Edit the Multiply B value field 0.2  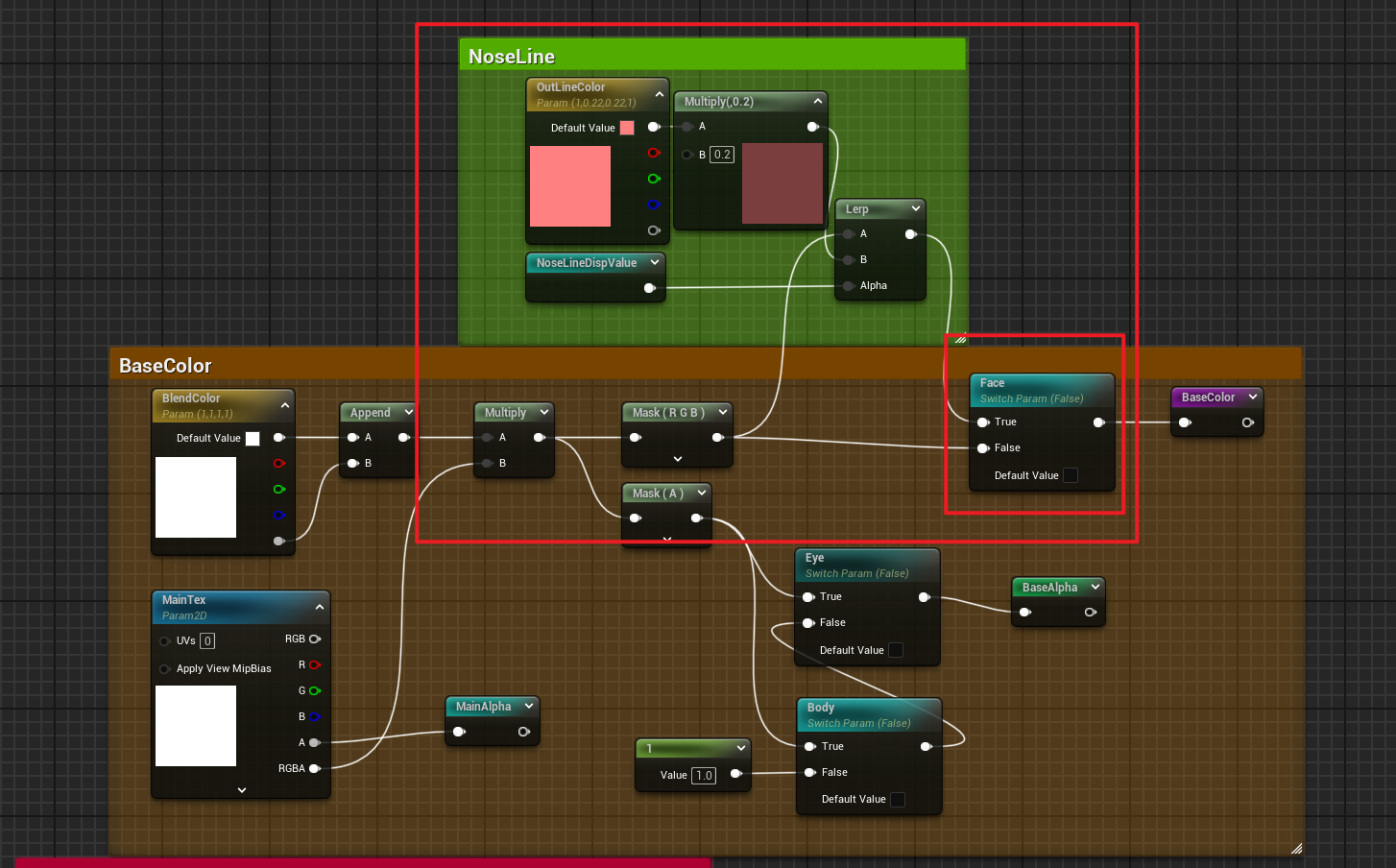(722, 155)
